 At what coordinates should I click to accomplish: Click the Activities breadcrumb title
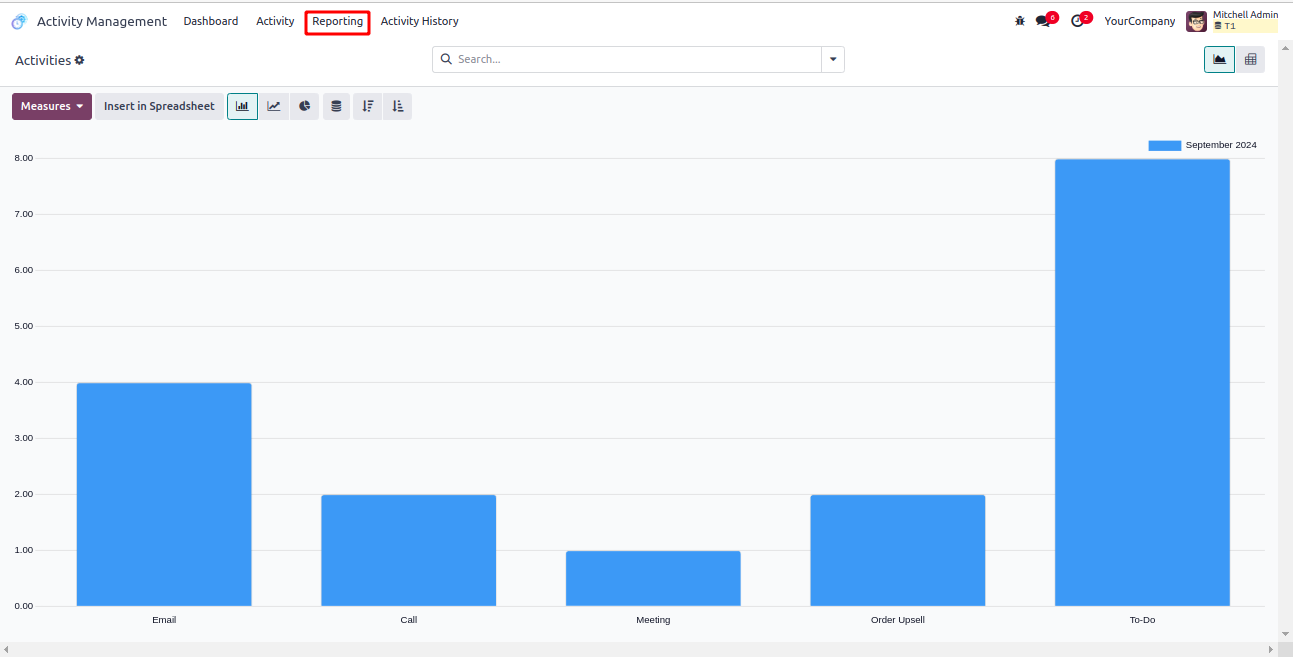[43, 60]
